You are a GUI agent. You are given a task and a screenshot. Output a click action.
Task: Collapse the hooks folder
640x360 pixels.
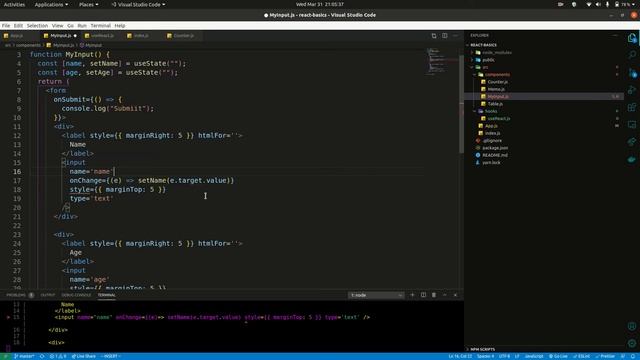pos(491,111)
